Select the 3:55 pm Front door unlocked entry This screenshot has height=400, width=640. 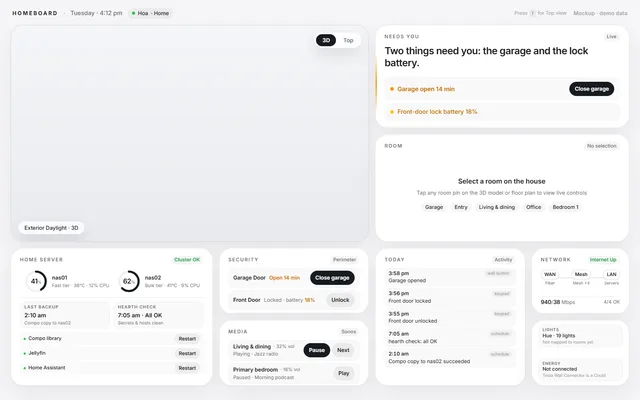pos(450,317)
